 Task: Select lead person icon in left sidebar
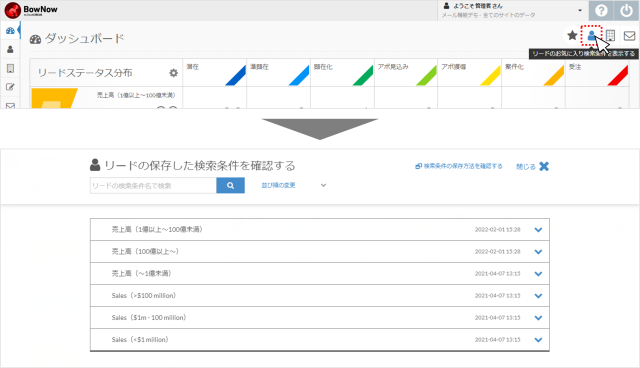(x=10, y=49)
